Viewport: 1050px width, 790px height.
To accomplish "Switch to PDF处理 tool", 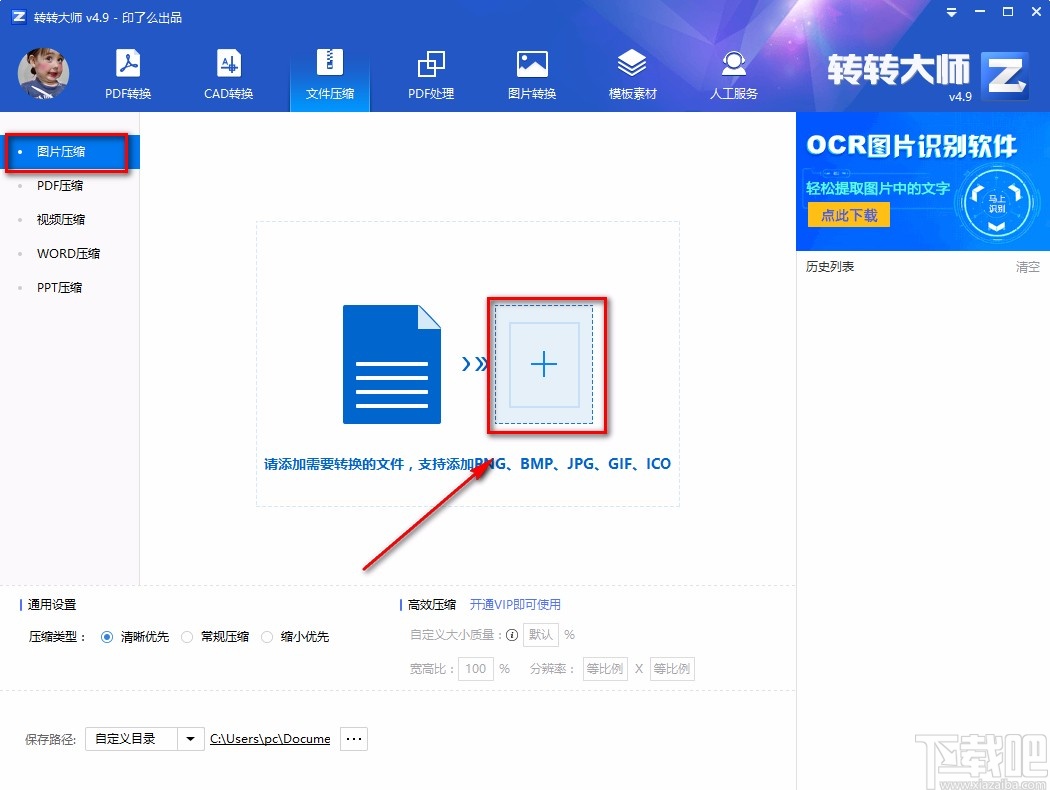I will (431, 72).
